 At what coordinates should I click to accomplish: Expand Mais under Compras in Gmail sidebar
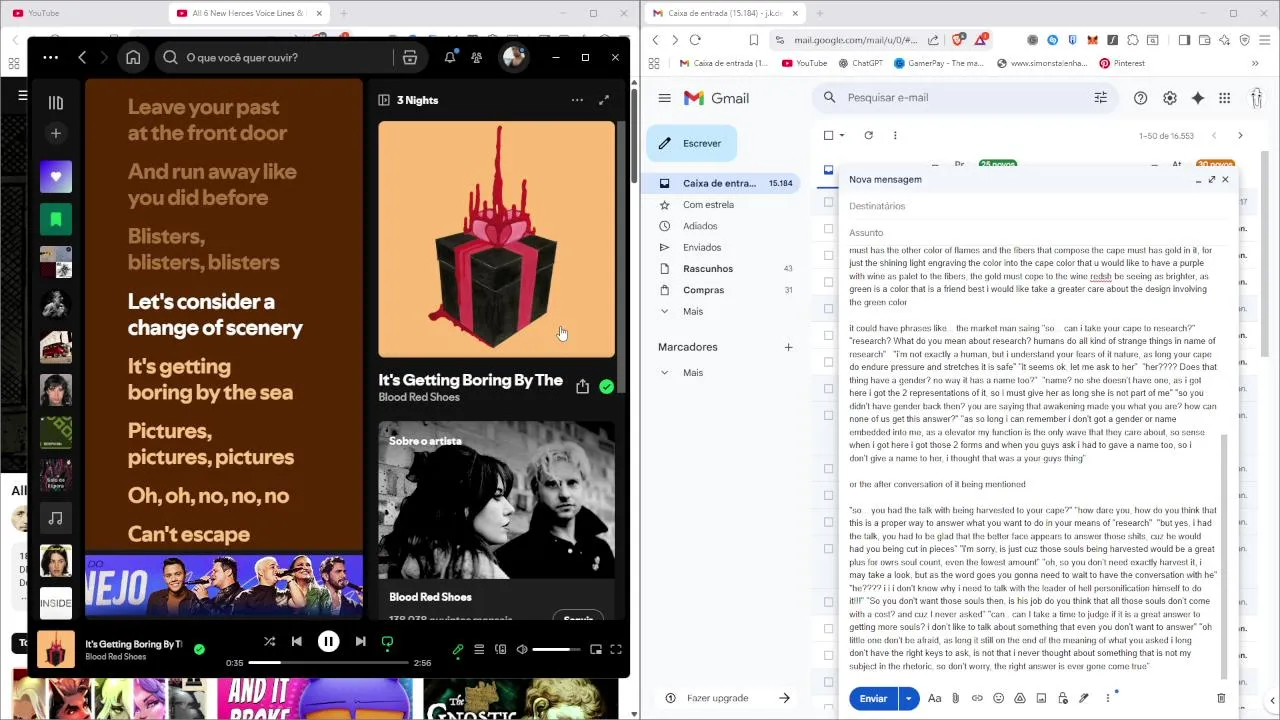coord(693,311)
